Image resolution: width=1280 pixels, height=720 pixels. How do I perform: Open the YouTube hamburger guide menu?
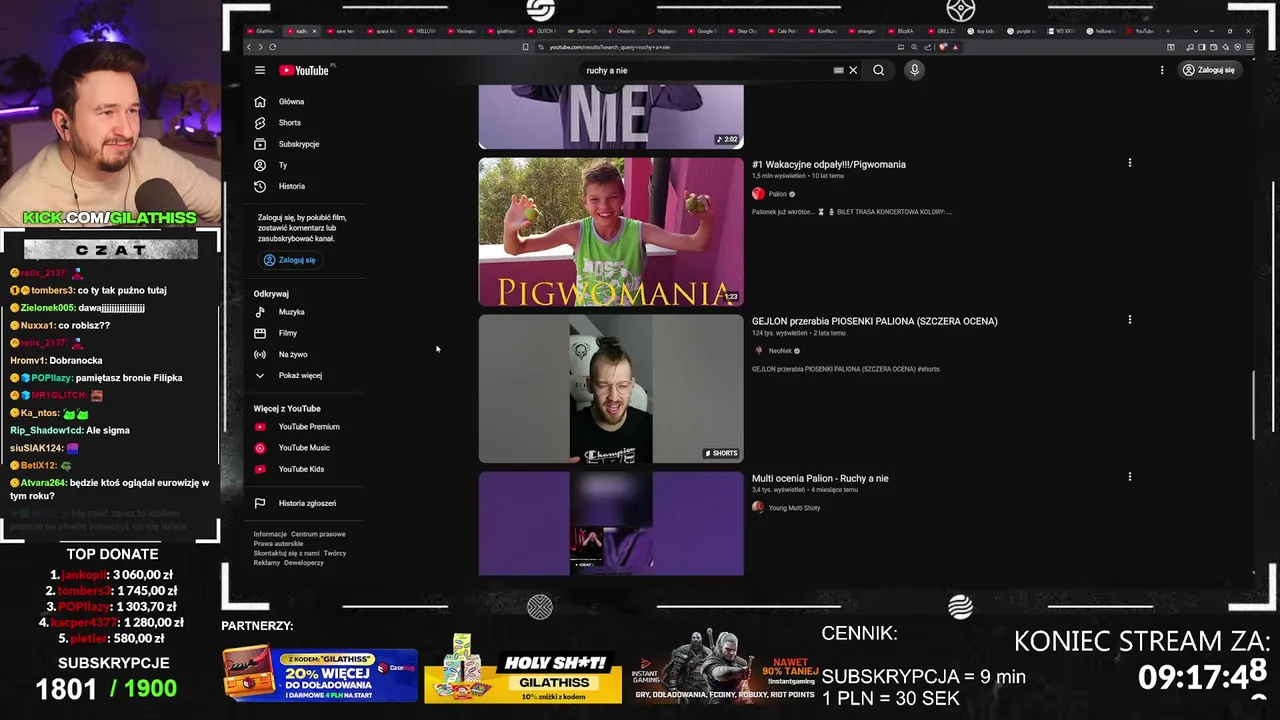pos(260,70)
